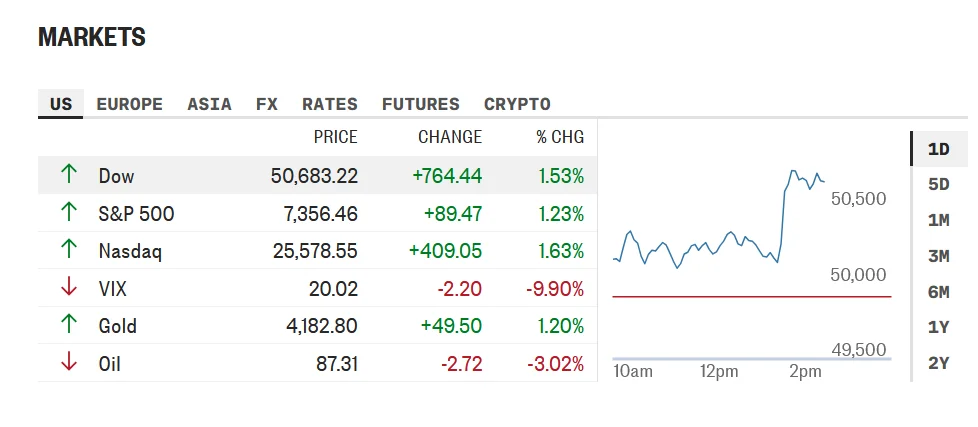Open the CRYPTO tab
Screen dimensions: 978x427
517,104
